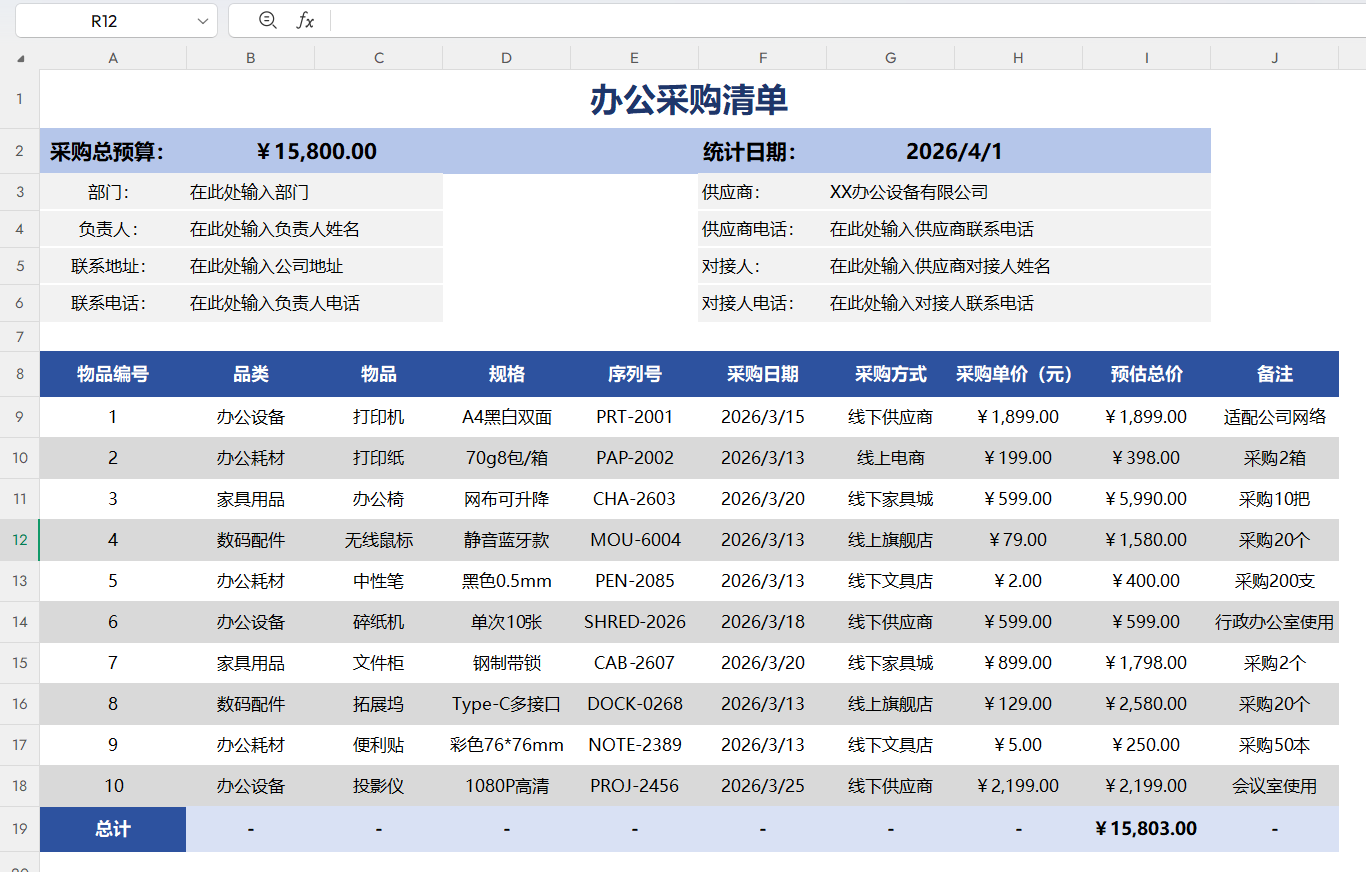Viewport: 1366px width, 872px height.
Task: Click the remark cell 行政办公室使用
Action: [x=1274, y=622]
